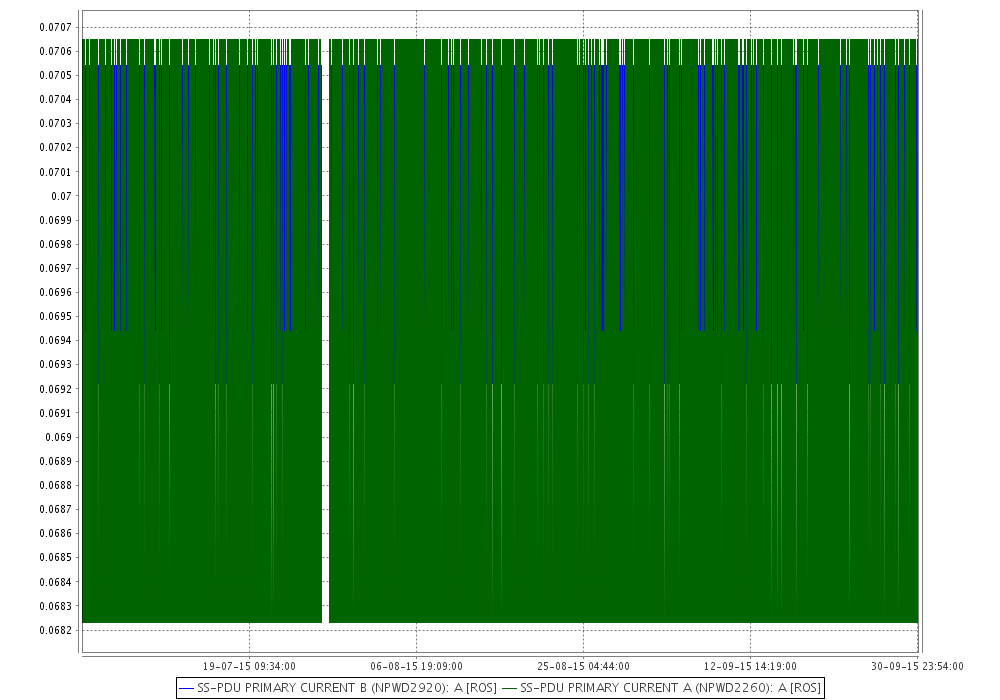Click legend entry SS-PDU PRIMARY CURRENT A (NPWD2260)
1000x700 pixels.
[661, 688]
